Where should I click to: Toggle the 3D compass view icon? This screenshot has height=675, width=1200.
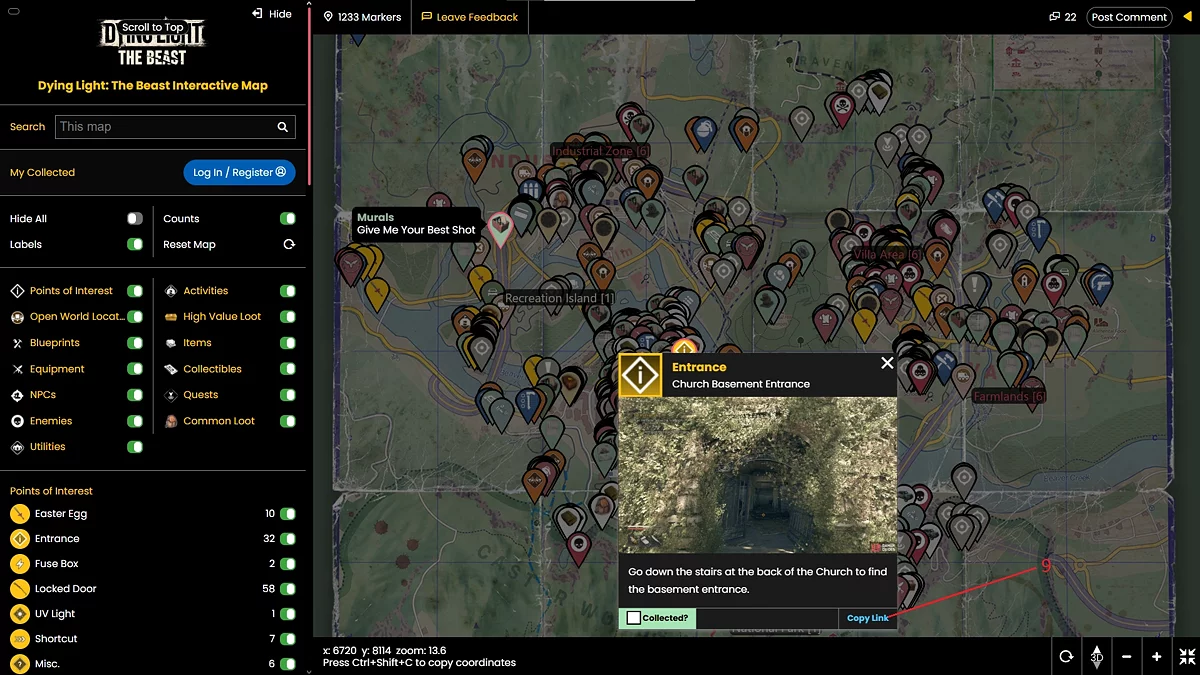pos(1097,657)
